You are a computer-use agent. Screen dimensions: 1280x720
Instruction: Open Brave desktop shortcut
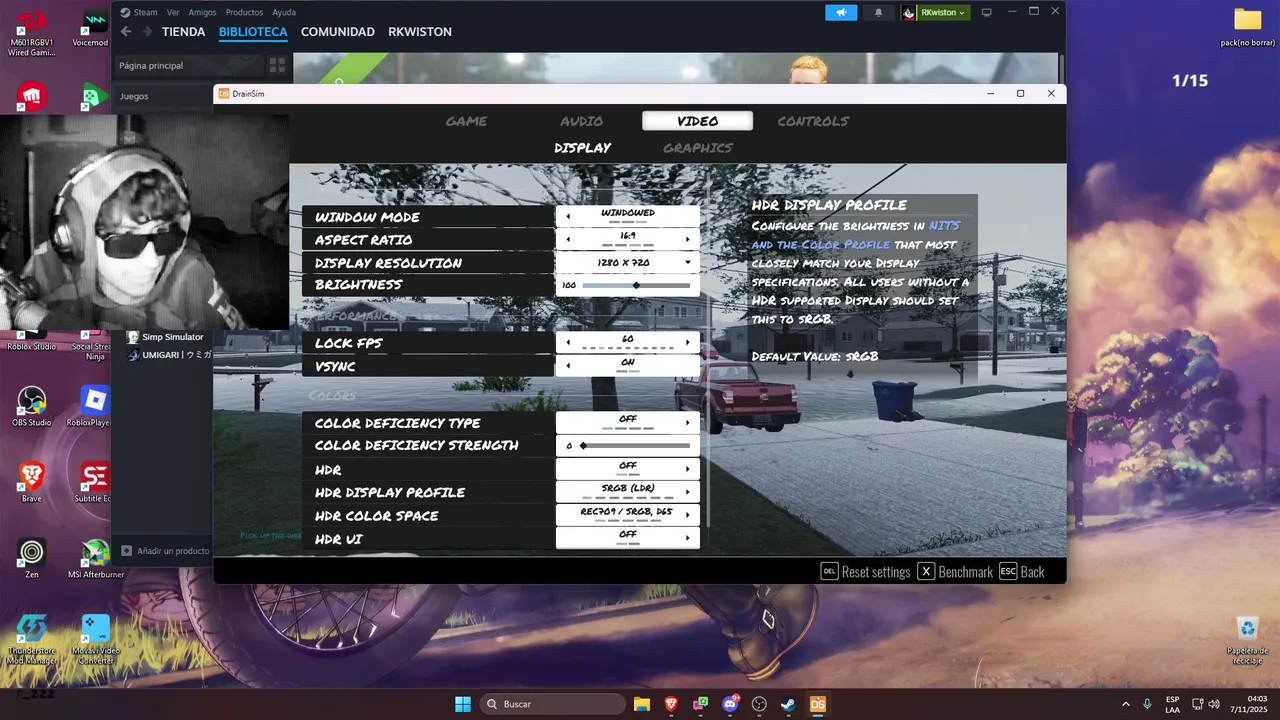coord(31,481)
